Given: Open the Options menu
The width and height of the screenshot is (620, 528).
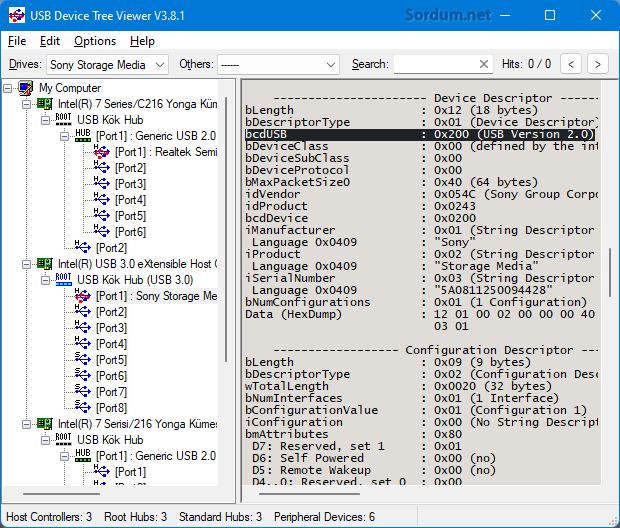Looking at the screenshot, I should (95, 41).
